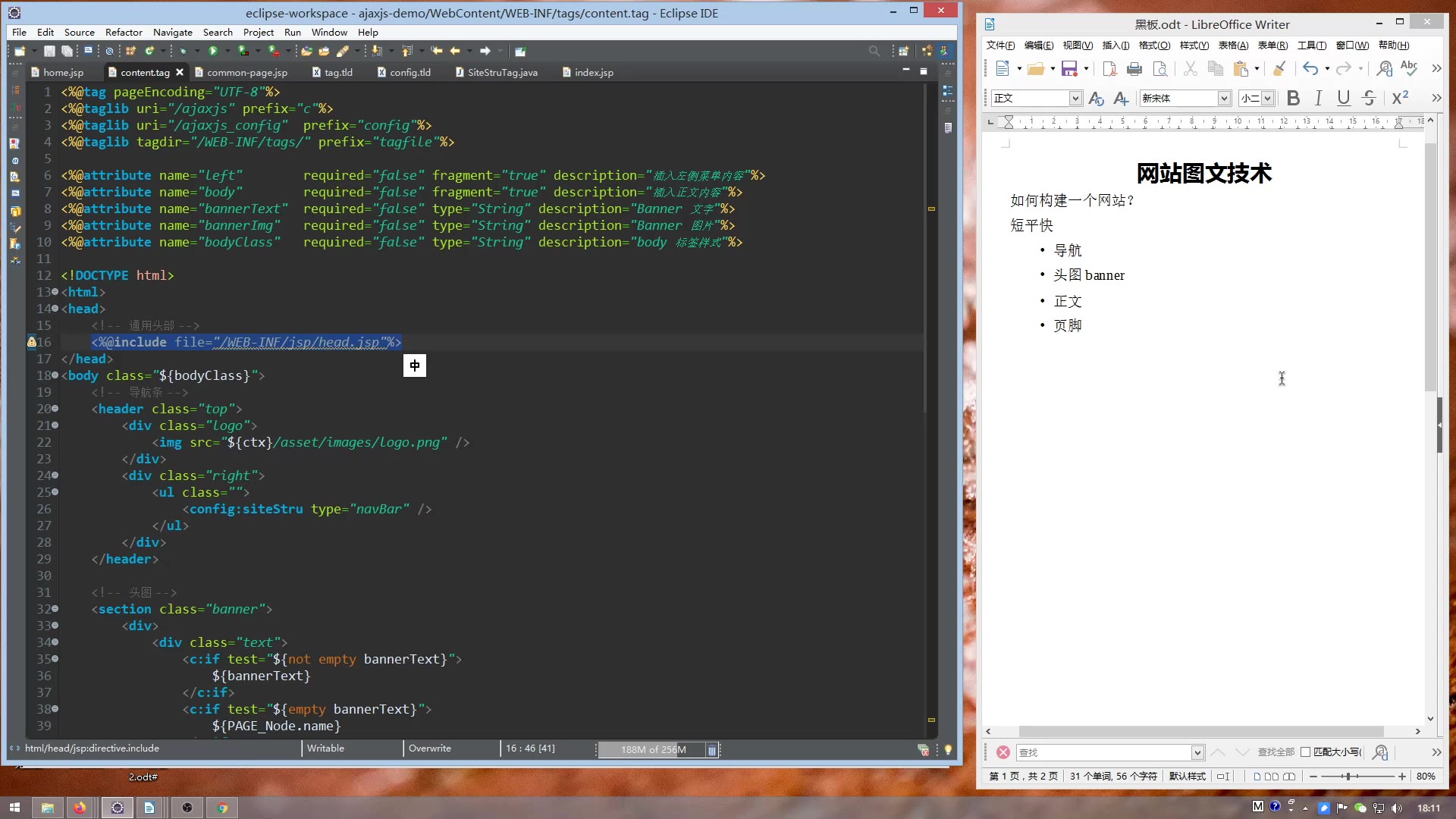The width and height of the screenshot is (1456, 819).
Task: Toggle Underline formatting in Writer
Action: tap(1344, 98)
